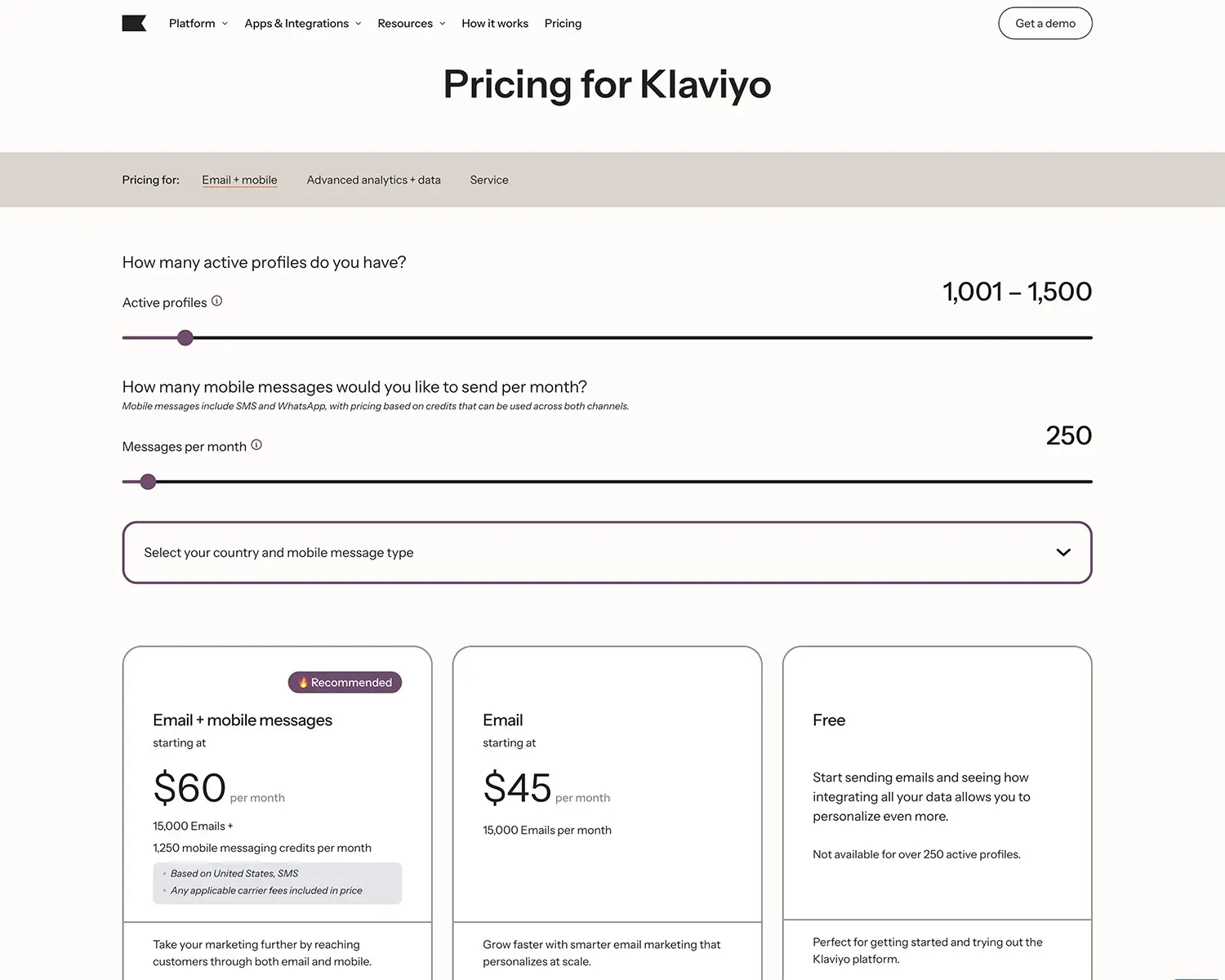Click info icon beside Active profiles
Screen dimensions: 1225x980
[x=216, y=301]
